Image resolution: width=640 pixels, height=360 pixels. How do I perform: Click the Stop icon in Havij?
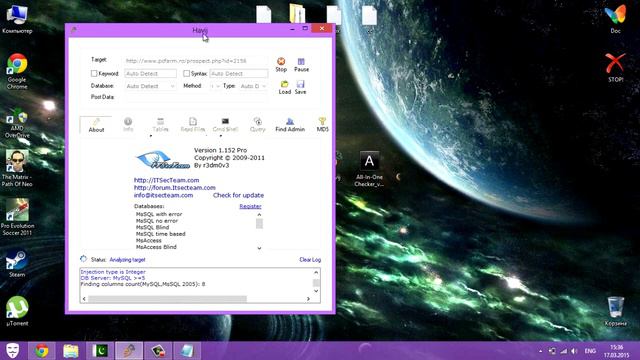tap(281, 62)
